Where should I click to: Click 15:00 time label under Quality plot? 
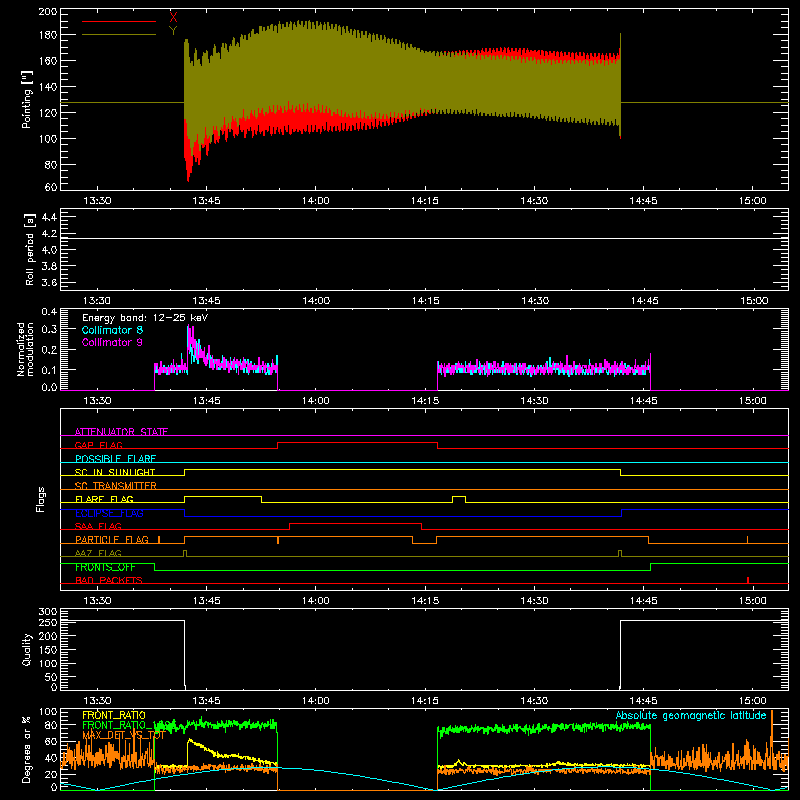coord(753,701)
